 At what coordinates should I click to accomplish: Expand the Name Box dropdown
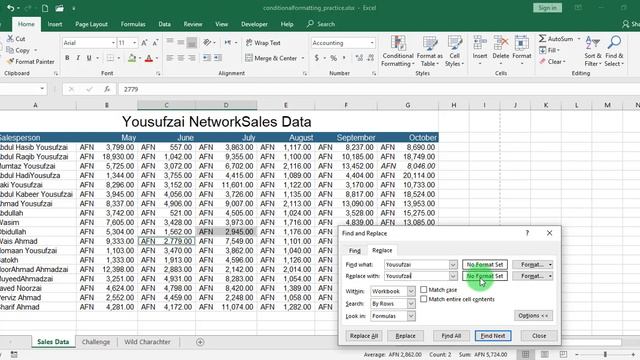(x=42, y=89)
